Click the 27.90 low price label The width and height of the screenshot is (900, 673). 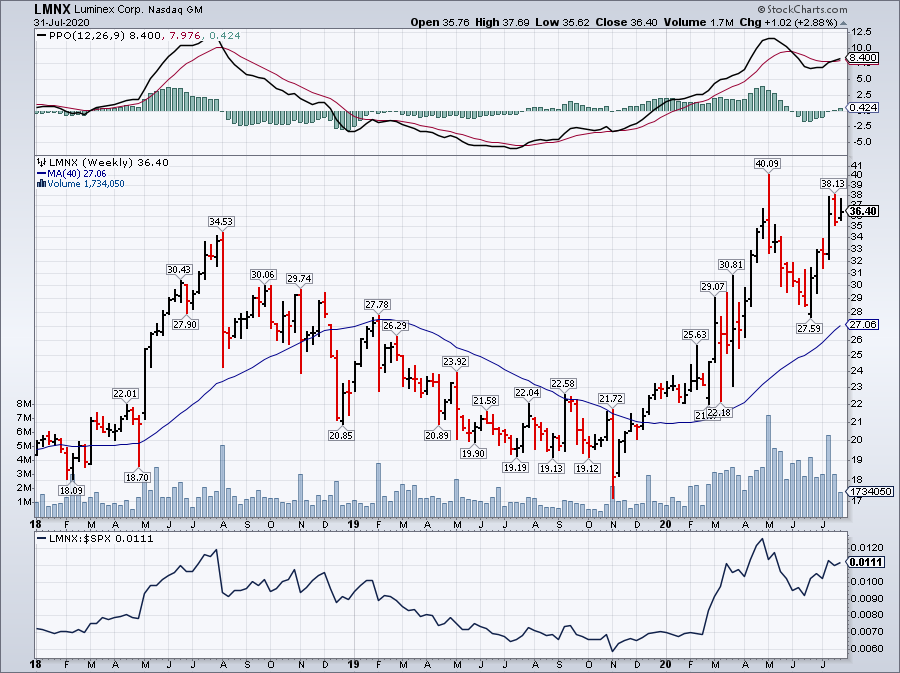pos(185,324)
